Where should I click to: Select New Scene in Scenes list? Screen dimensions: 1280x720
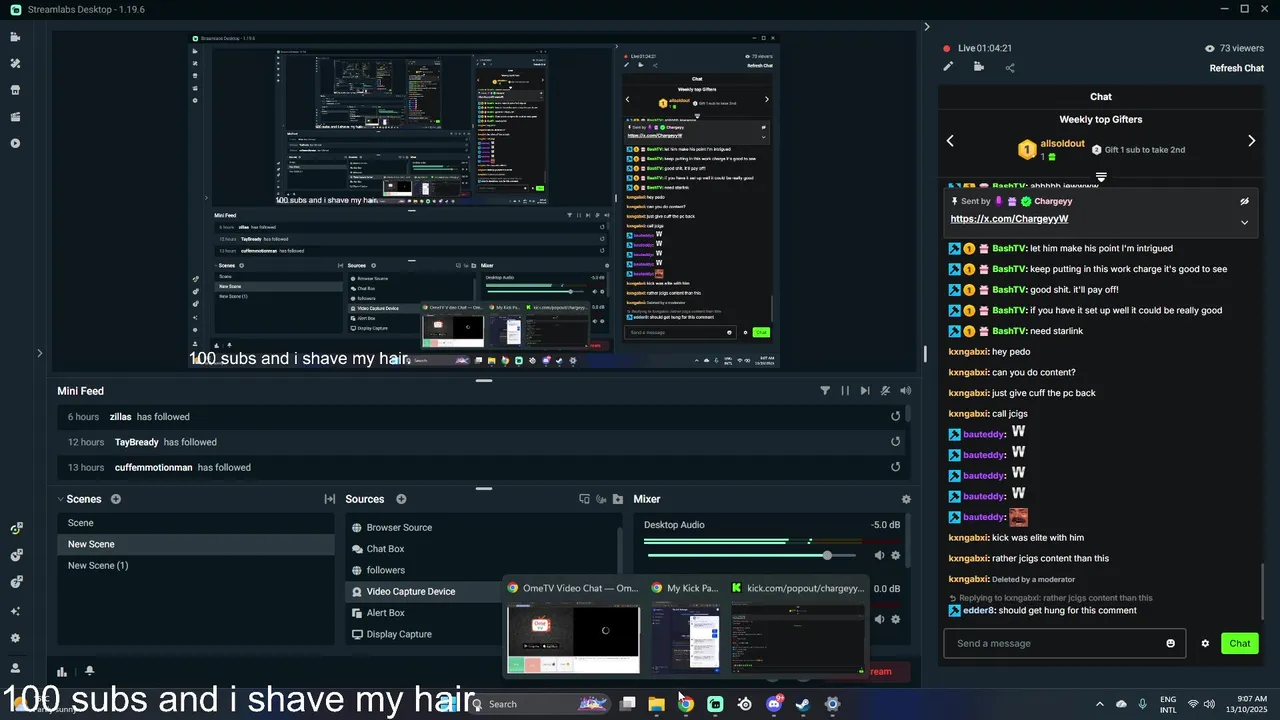pos(195,544)
